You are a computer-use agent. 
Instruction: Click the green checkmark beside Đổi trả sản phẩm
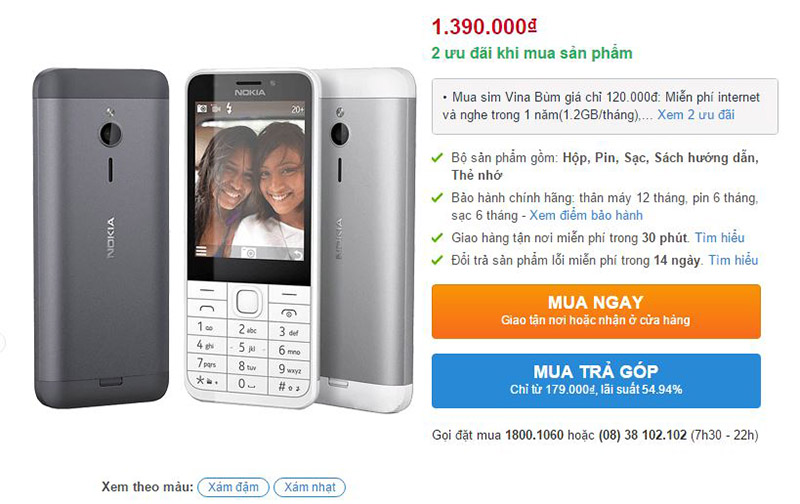coord(437,260)
